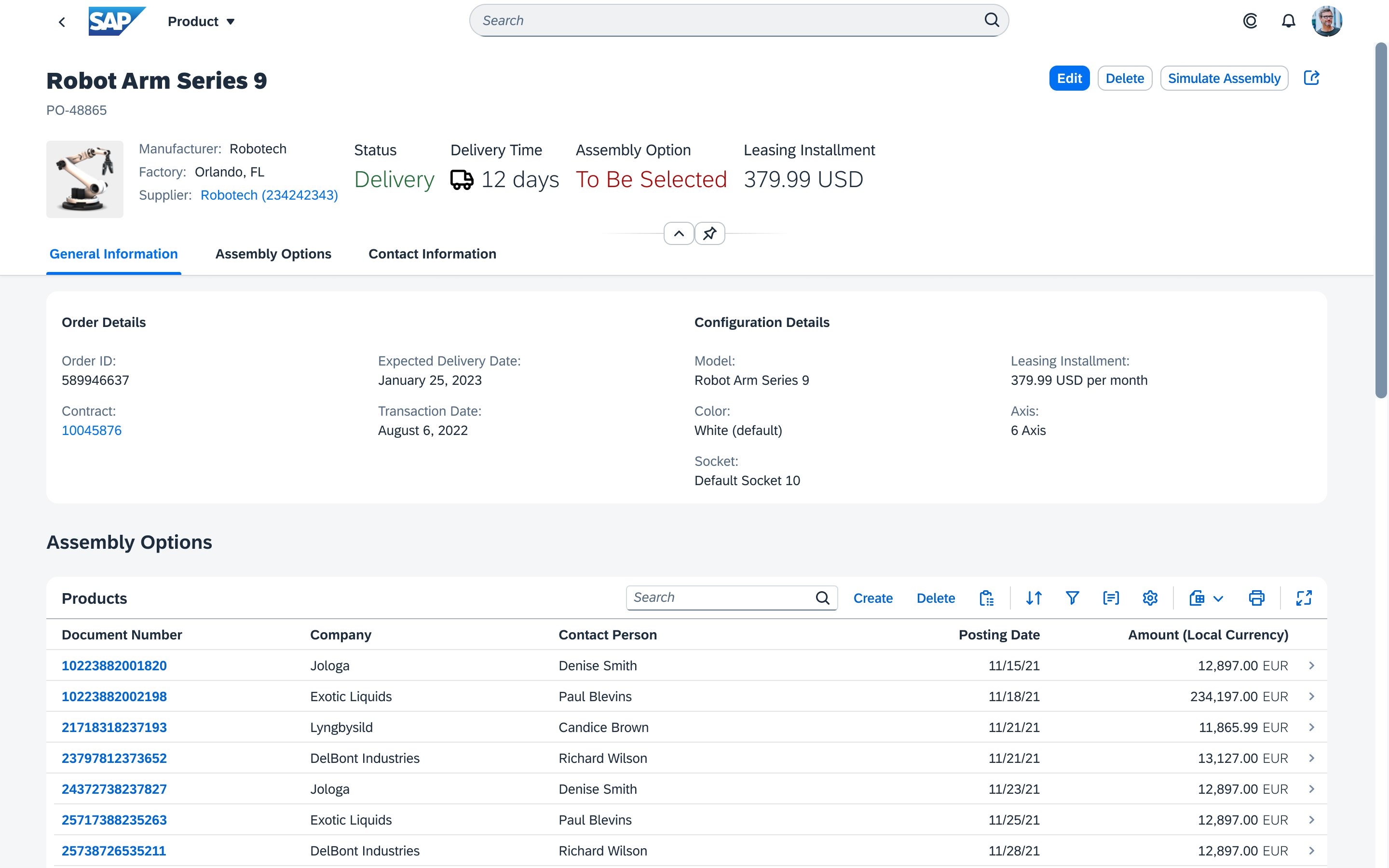This screenshot has height=868, width=1389.
Task: Click the filter icon in products table
Action: (1072, 598)
